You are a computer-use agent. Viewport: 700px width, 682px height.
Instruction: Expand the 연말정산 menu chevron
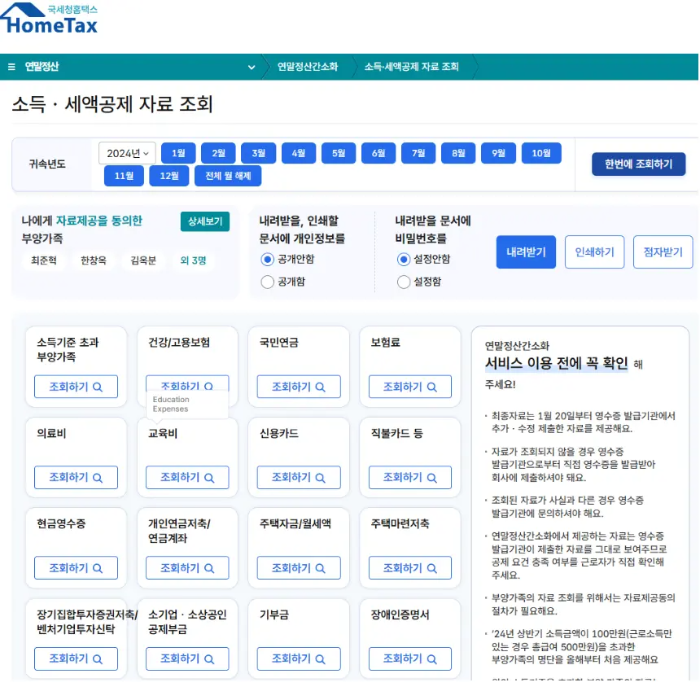251,67
